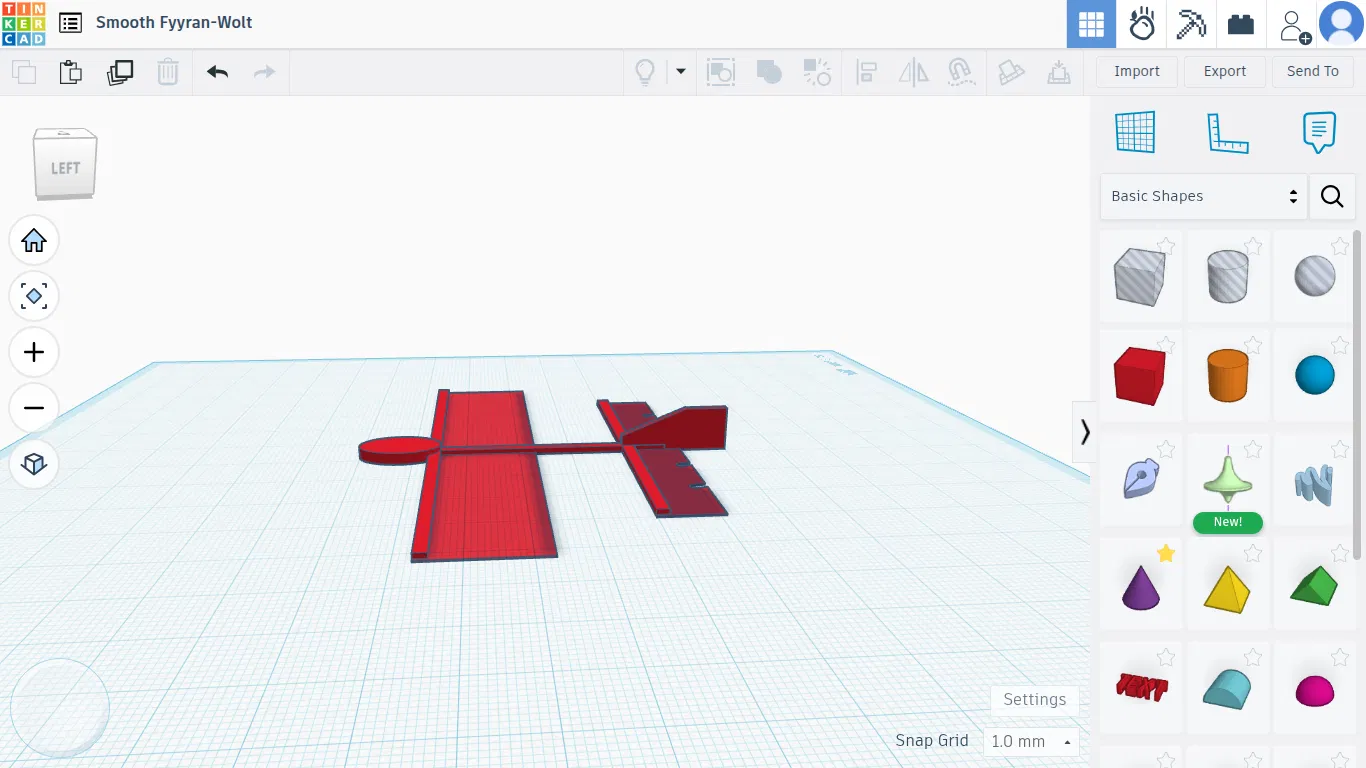Select the blue Sphere shape
Screen dimensions: 1366x768
1314,376
